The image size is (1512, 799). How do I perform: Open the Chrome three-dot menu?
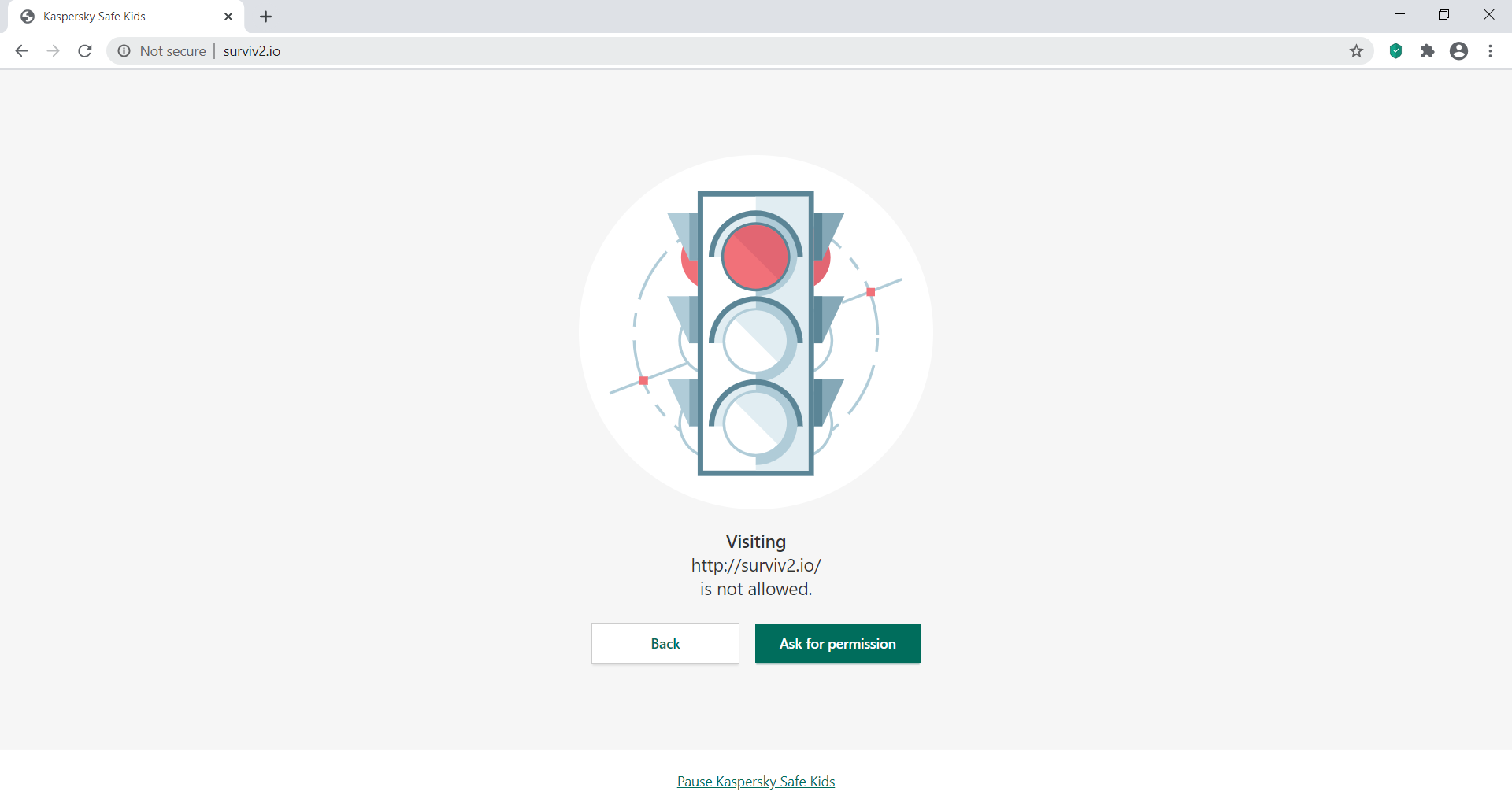[1490, 51]
